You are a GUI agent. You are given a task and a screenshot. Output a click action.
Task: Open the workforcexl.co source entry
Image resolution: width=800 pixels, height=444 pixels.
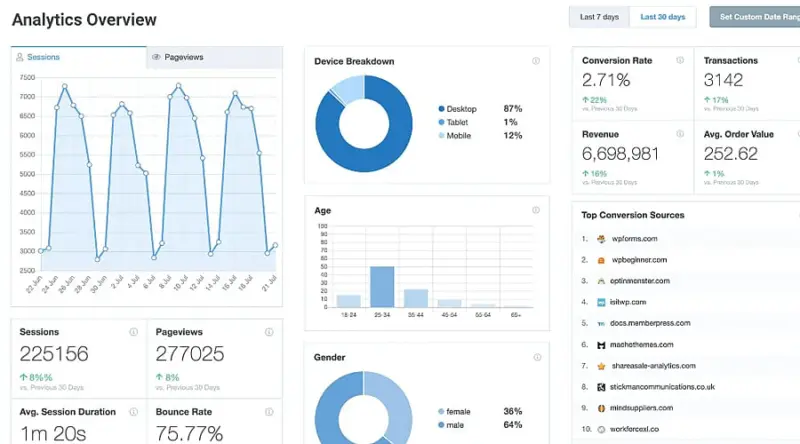(634, 429)
